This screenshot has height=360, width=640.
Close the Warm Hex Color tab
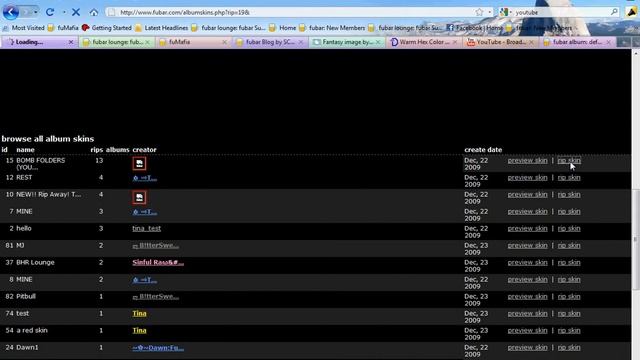pos(454,42)
